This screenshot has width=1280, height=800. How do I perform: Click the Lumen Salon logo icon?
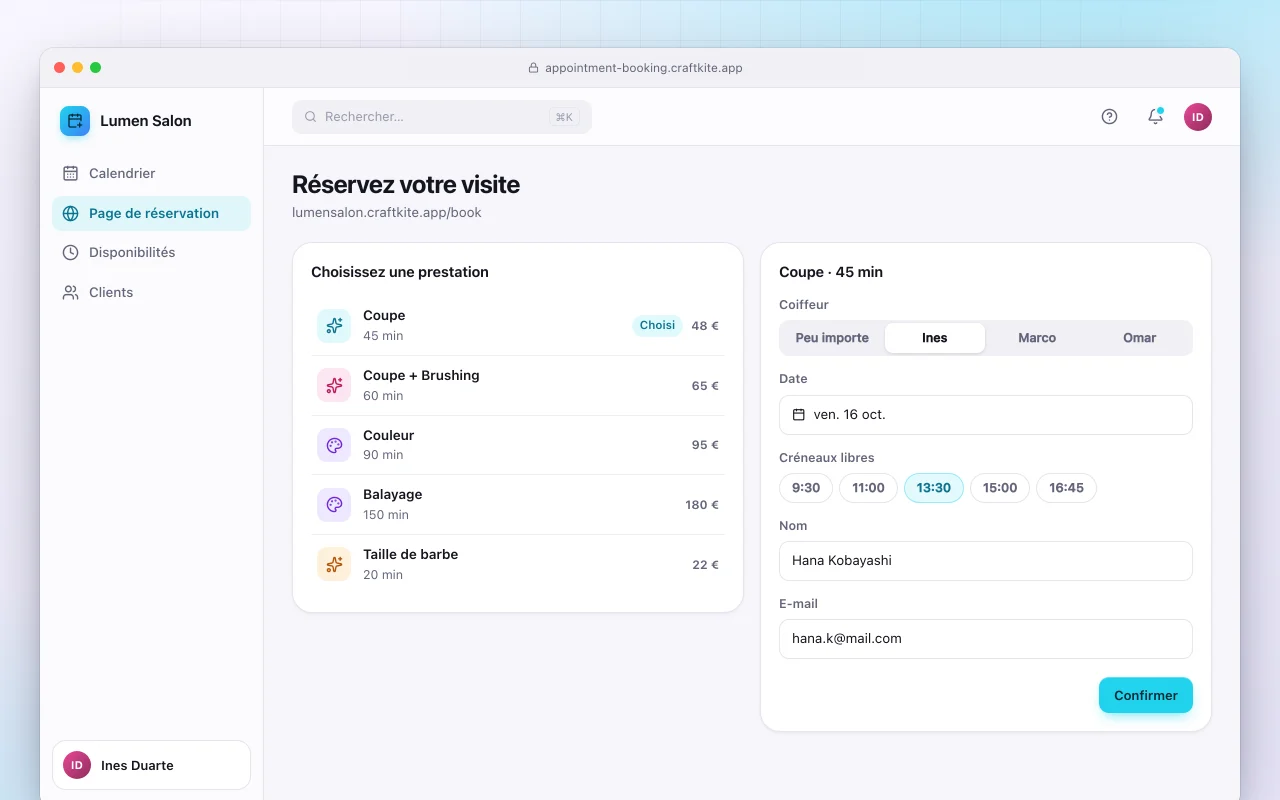[x=75, y=121]
